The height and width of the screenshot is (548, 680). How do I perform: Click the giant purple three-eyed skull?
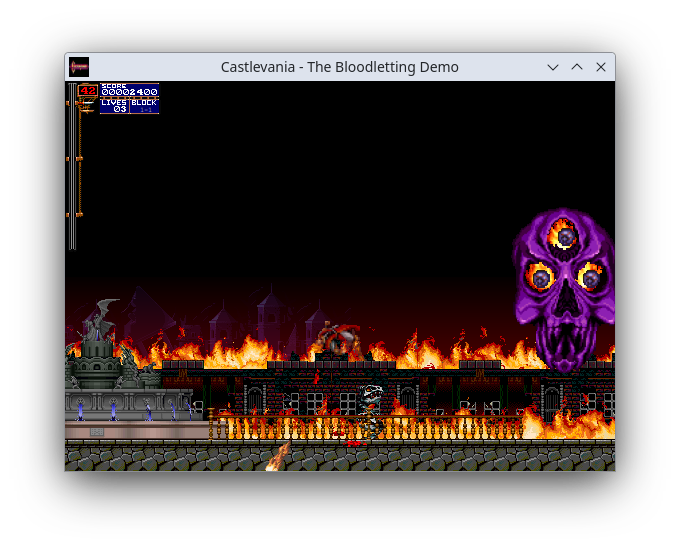tap(564, 290)
